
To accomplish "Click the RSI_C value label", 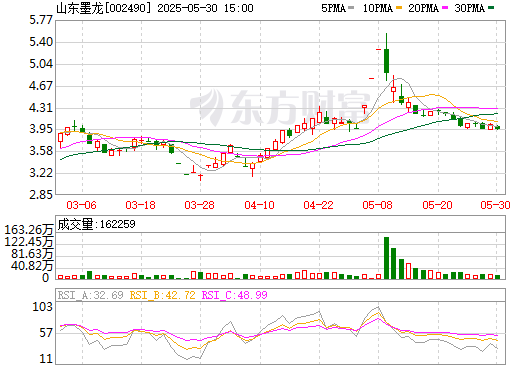I will pos(235,295).
